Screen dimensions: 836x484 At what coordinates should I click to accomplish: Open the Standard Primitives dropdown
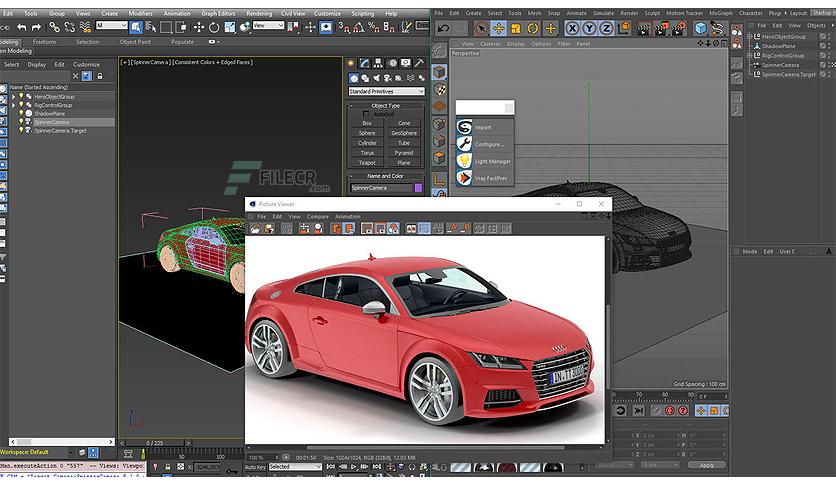point(387,92)
